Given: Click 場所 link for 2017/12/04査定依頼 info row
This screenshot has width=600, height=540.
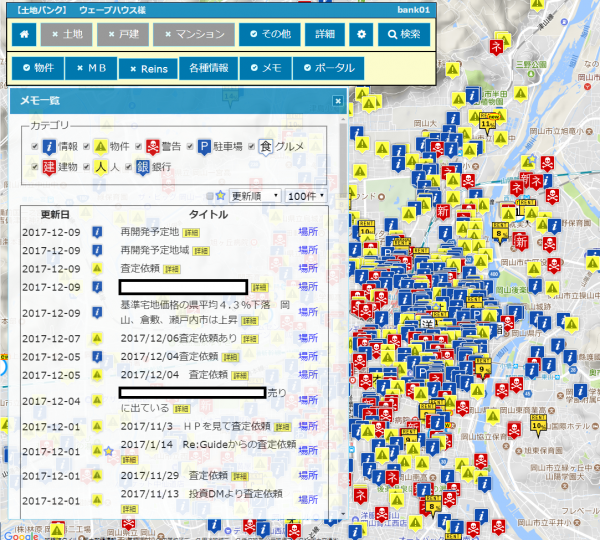Looking at the screenshot, I should (308, 357).
